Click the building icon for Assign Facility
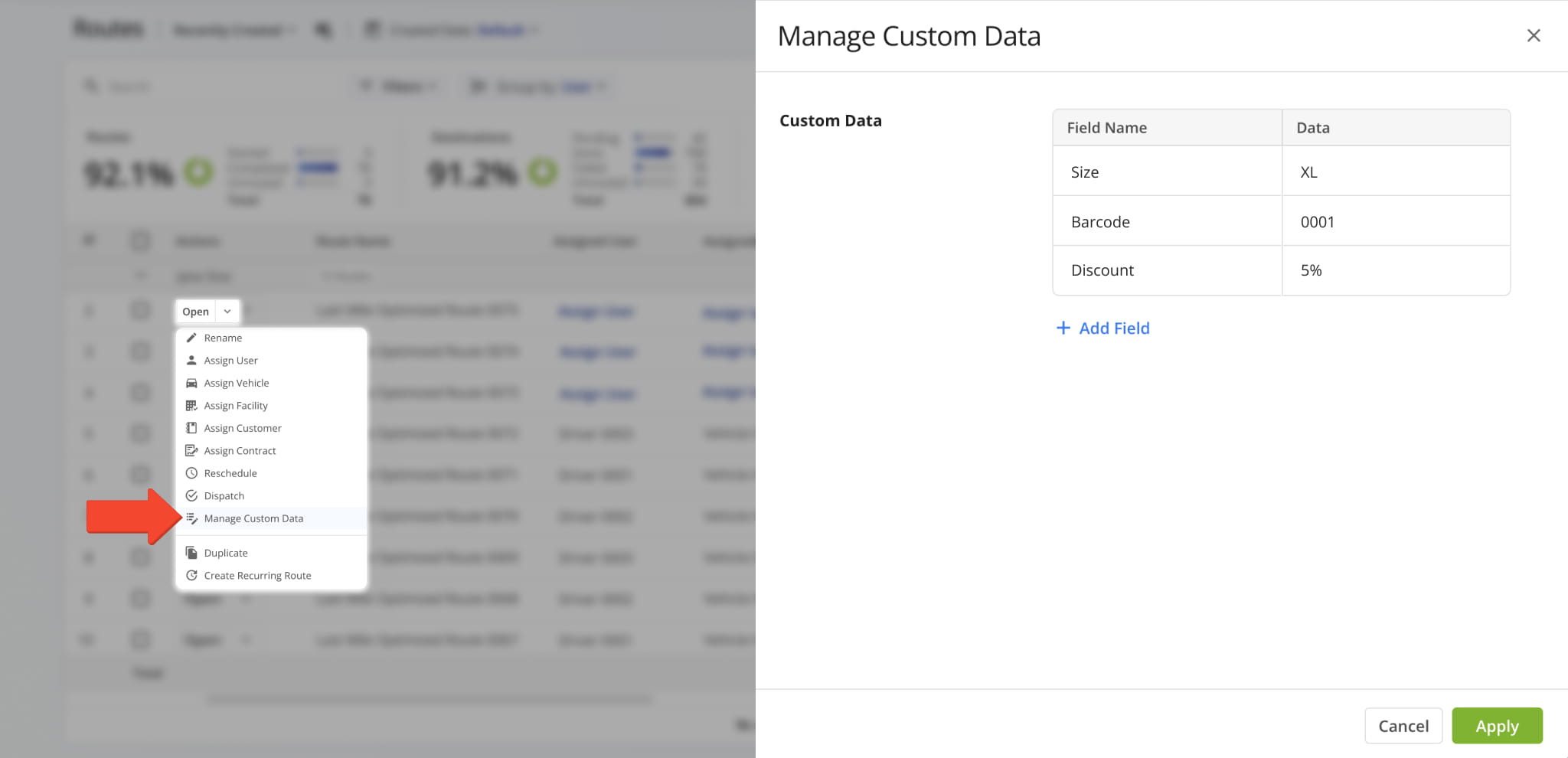The width and height of the screenshot is (1568, 758). click(x=191, y=406)
